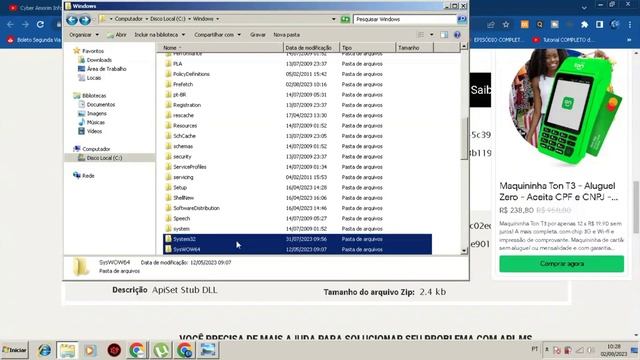640x360 pixels.
Task: Open Tutorial COMPLETO bookmark in Chrome
Action: click(563, 40)
